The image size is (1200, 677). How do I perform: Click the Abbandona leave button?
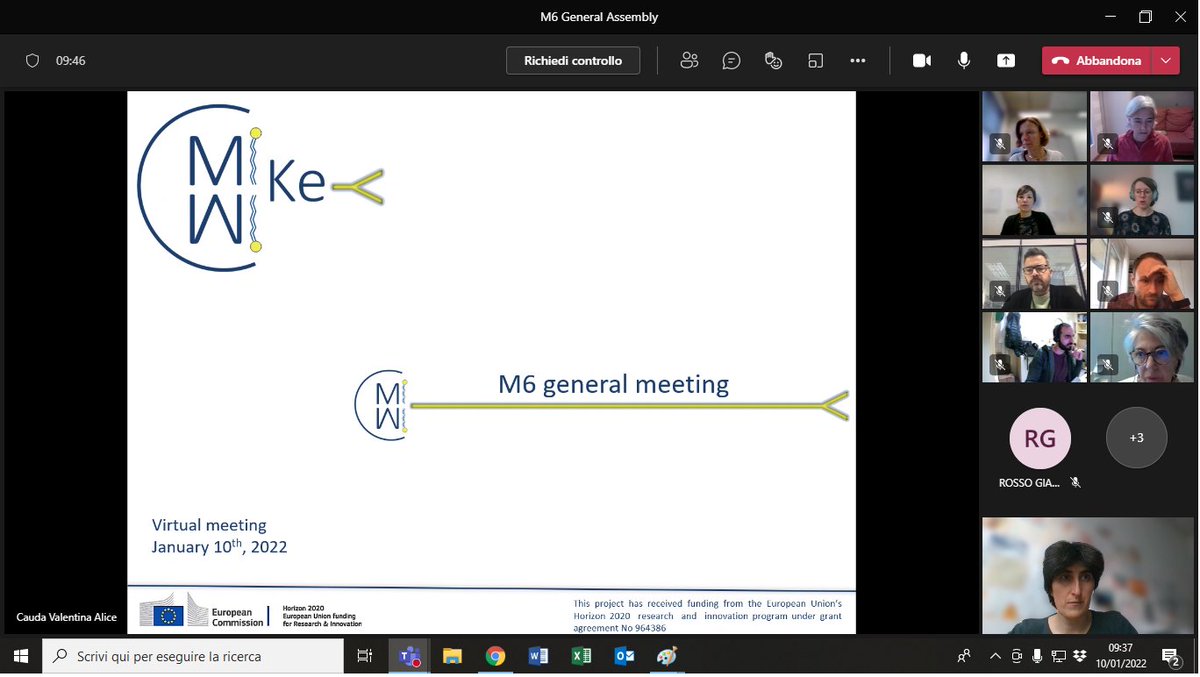(x=1097, y=60)
